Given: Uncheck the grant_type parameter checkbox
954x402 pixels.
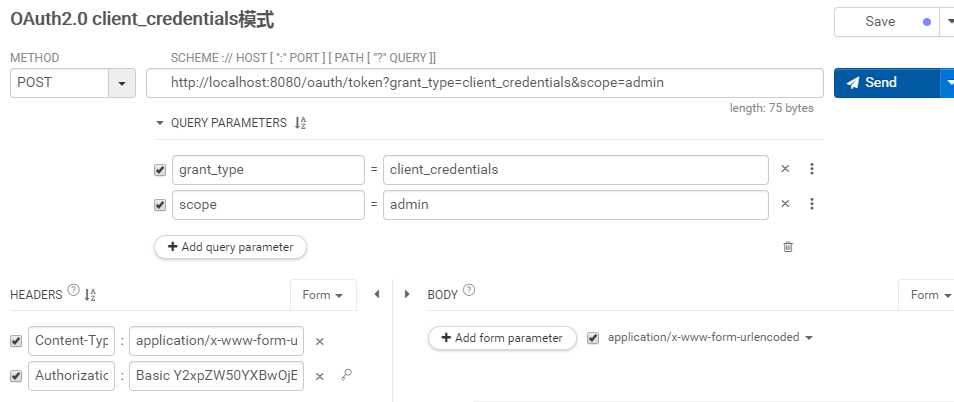Looking at the screenshot, I should coord(160,170).
